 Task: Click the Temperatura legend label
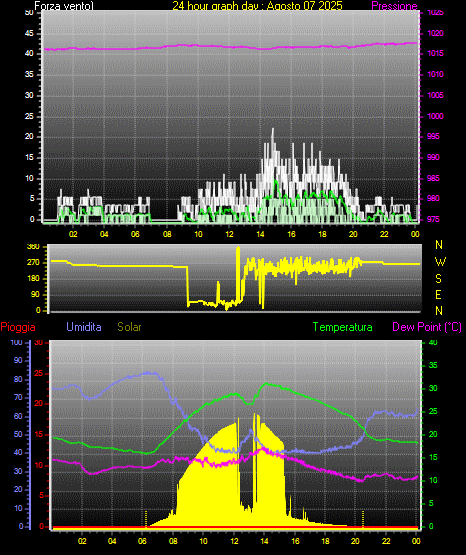342,327
